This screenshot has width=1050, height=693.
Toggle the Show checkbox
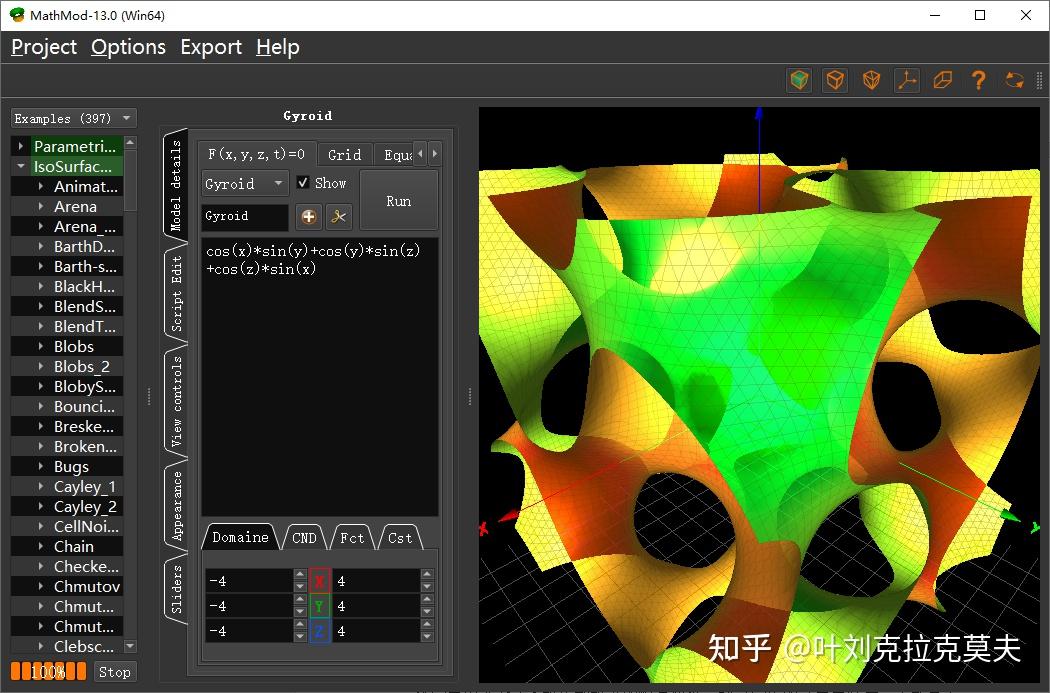pyautogui.click(x=303, y=183)
